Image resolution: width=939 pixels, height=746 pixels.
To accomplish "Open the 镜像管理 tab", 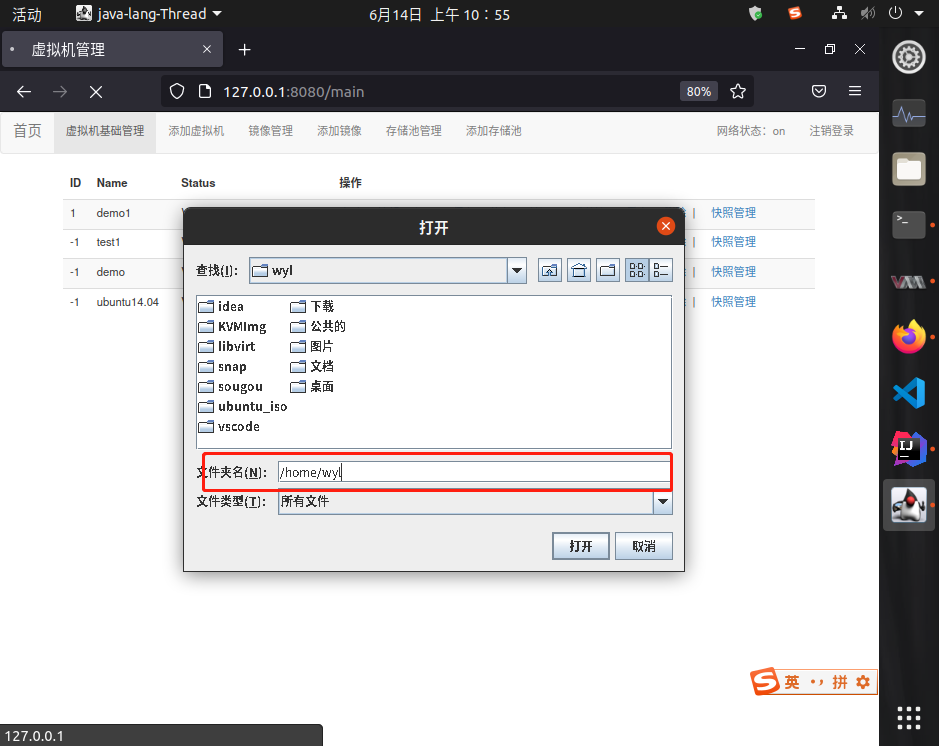I will tap(271, 131).
